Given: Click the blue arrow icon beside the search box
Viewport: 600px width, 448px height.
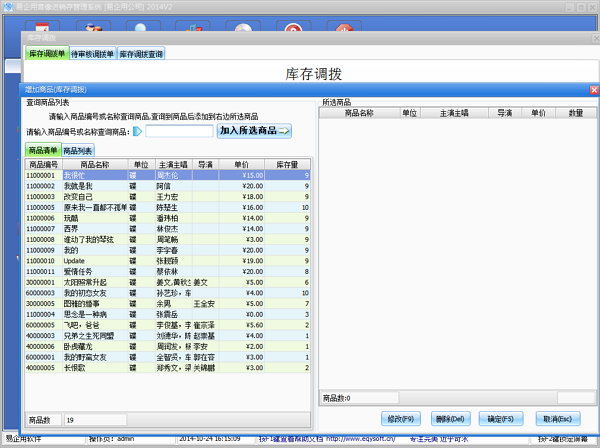Looking at the screenshot, I should (137, 132).
